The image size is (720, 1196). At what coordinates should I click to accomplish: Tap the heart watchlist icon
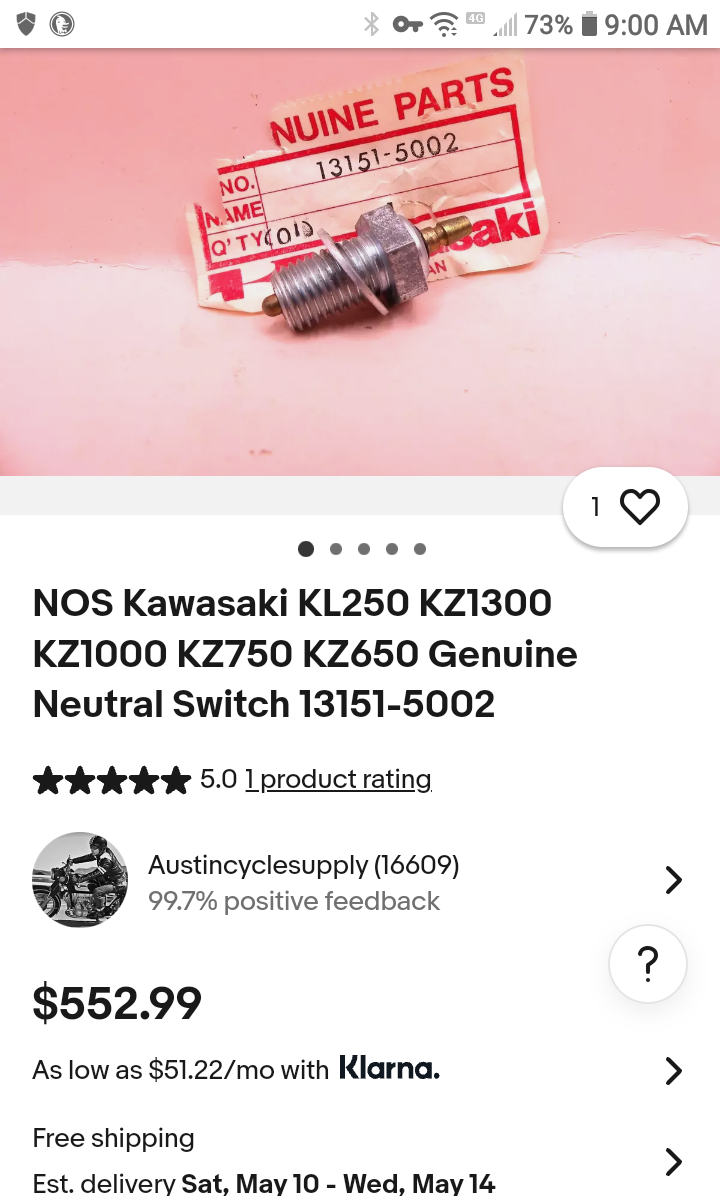pos(639,506)
